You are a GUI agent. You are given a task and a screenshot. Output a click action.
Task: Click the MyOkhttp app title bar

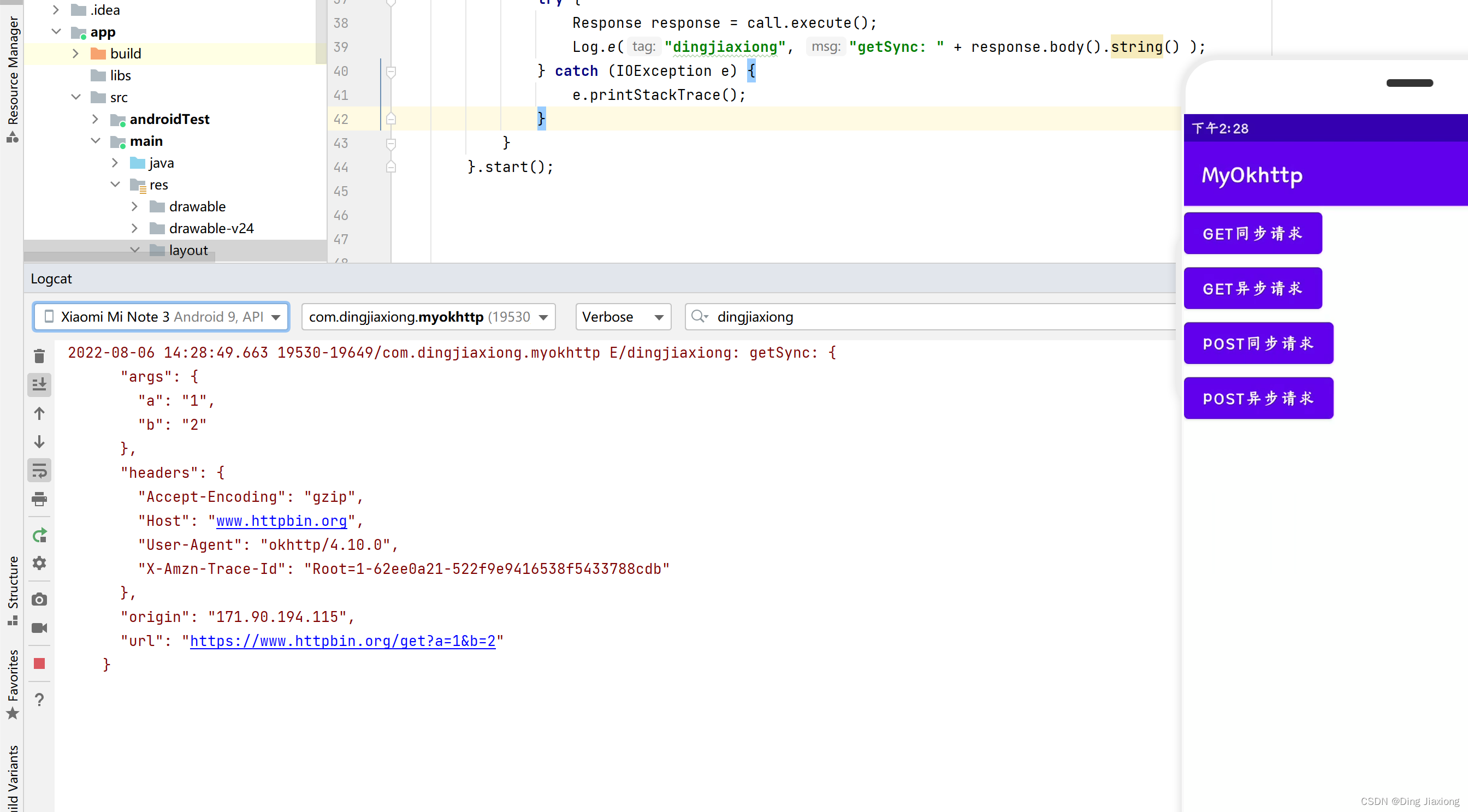point(1325,174)
